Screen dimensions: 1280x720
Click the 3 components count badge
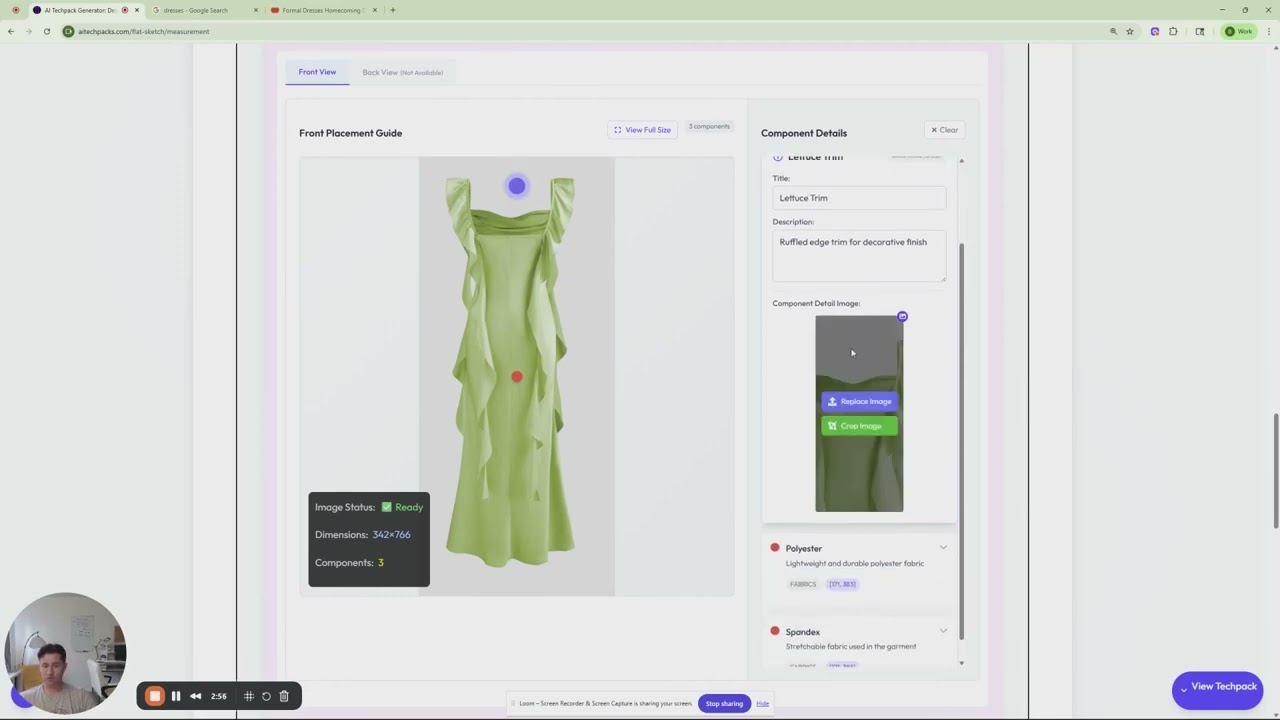pyautogui.click(x=709, y=127)
